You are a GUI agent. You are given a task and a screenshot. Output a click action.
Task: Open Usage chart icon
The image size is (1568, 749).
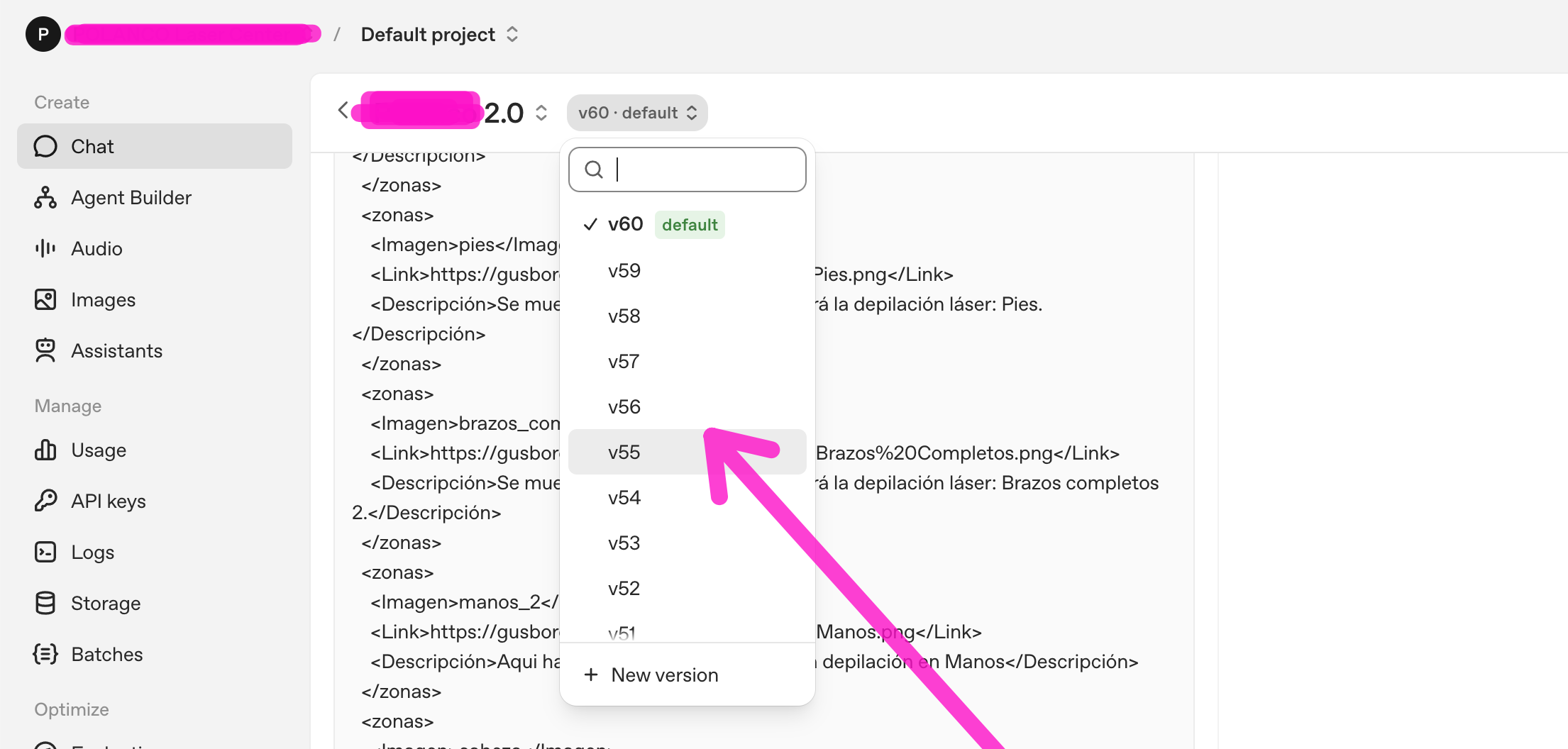coord(45,450)
